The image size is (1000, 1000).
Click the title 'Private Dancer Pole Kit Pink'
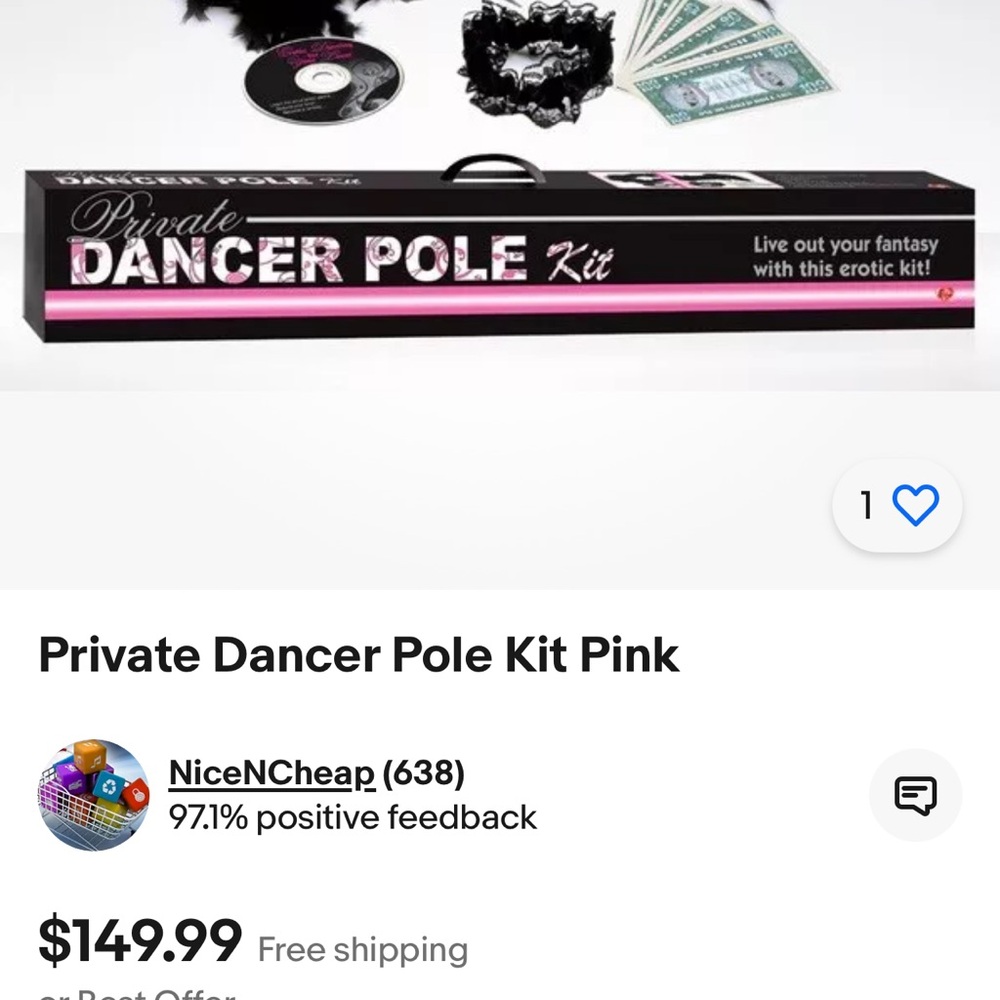pyautogui.click(x=358, y=655)
